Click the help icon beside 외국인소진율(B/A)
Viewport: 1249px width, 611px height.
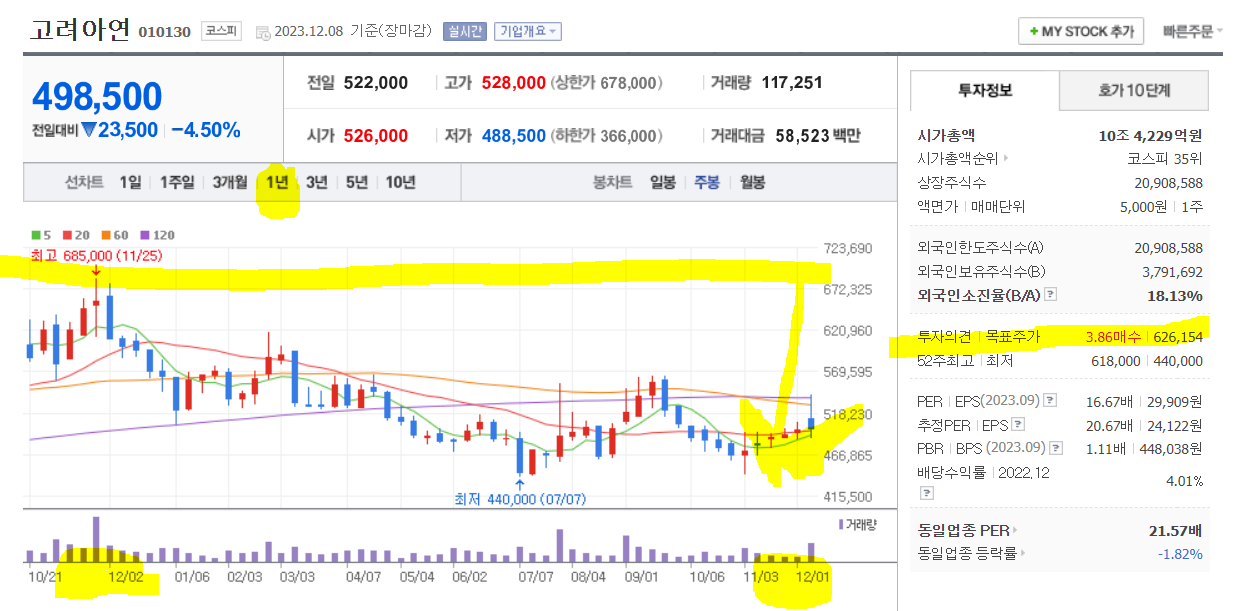(1051, 295)
